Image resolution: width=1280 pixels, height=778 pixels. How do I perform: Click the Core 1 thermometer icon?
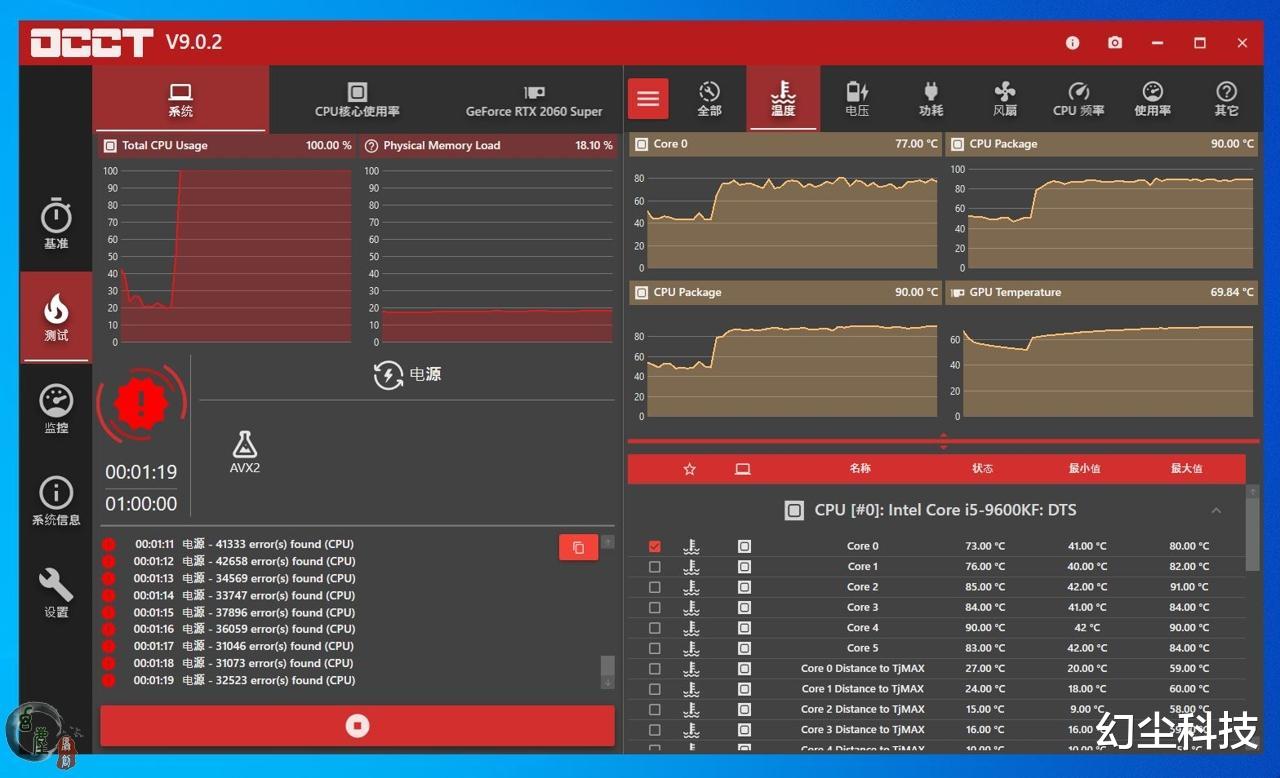pyautogui.click(x=691, y=567)
